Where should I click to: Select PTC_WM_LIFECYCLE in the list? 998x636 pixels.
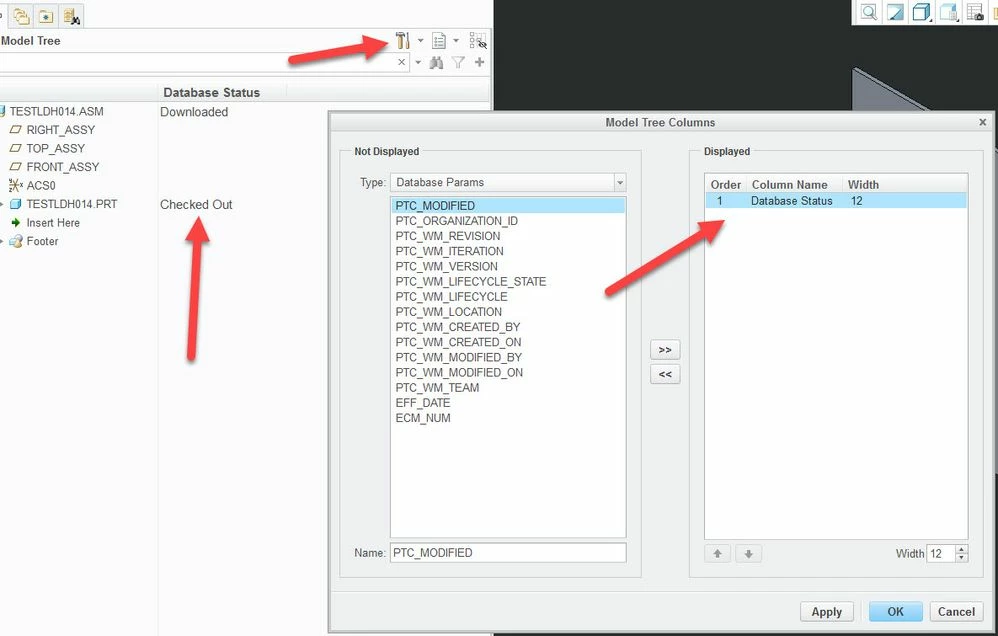click(508, 297)
